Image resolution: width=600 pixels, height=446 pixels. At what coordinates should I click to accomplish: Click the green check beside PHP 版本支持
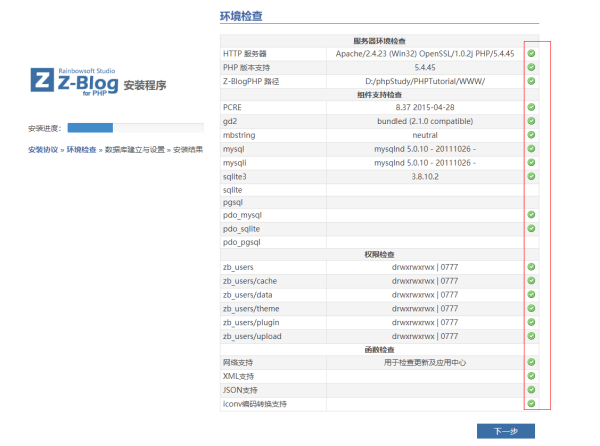click(x=531, y=67)
